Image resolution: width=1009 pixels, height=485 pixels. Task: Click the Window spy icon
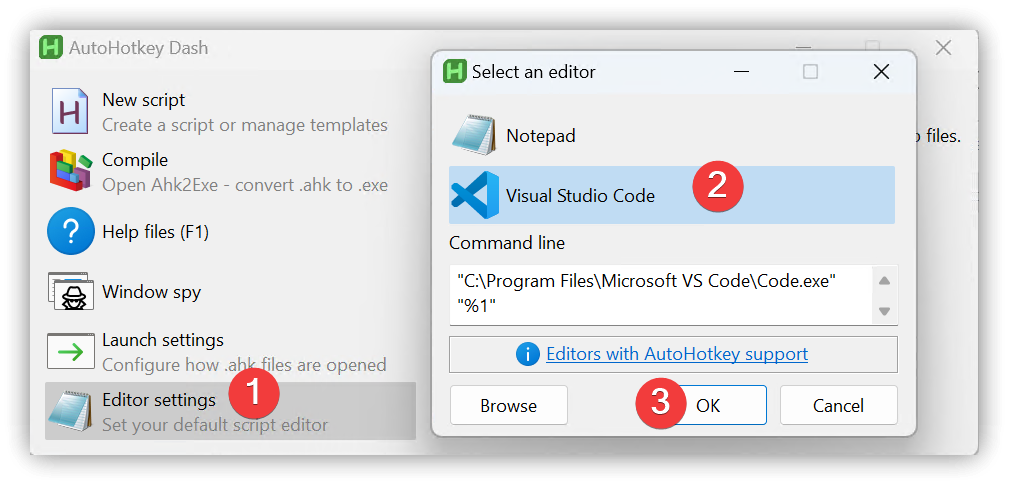pos(71,291)
